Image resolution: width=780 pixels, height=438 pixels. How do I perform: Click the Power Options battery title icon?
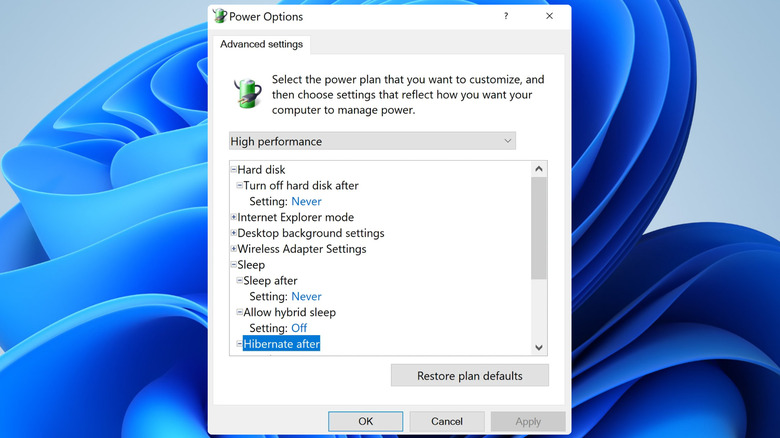tap(219, 16)
